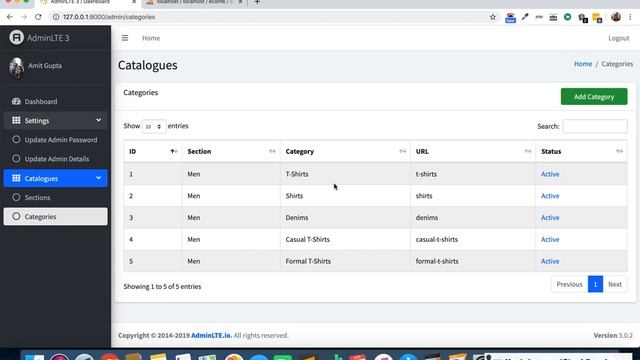Click the browser address bar URL

pos(109,17)
